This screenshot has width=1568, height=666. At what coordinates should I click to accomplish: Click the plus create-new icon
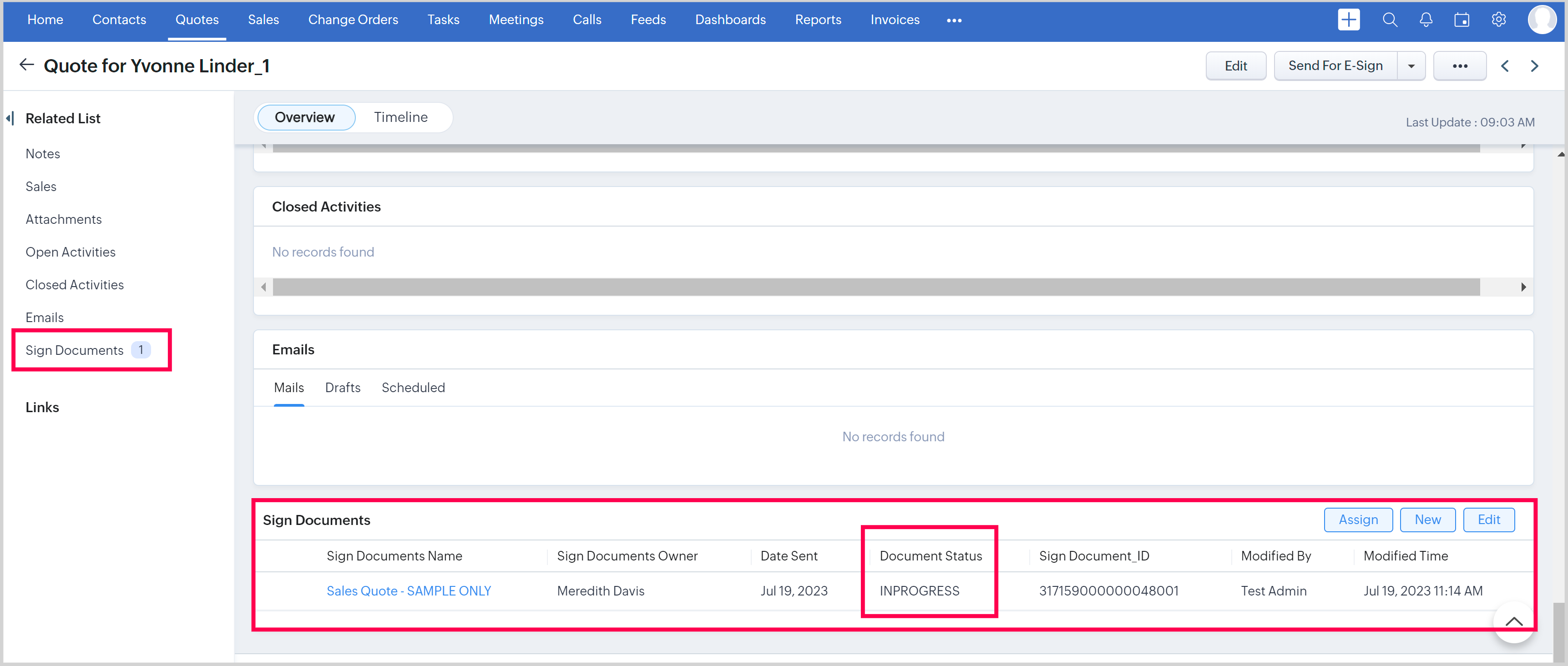coord(1348,20)
